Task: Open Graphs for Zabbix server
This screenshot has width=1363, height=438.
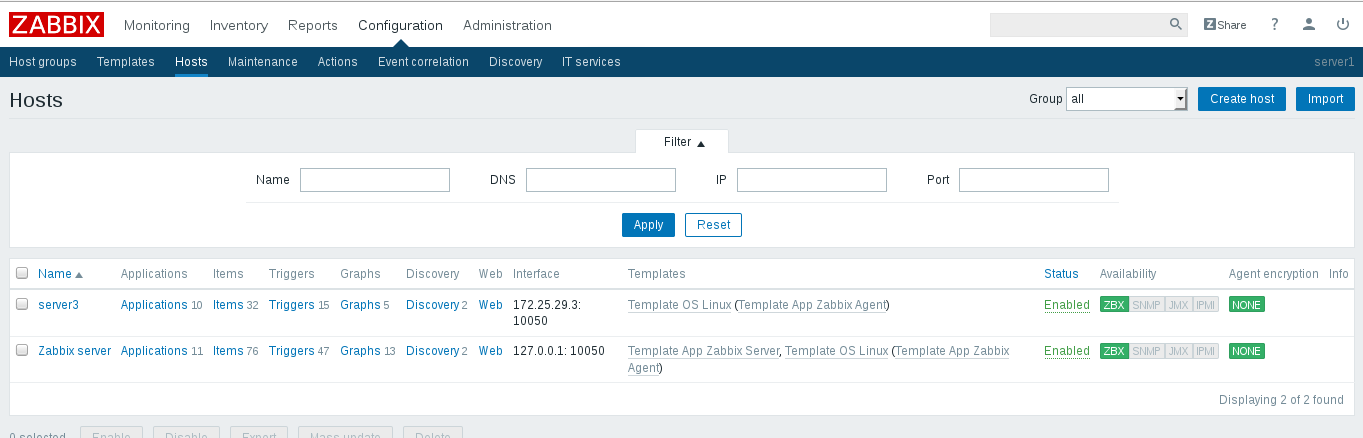Action: pos(360,351)
